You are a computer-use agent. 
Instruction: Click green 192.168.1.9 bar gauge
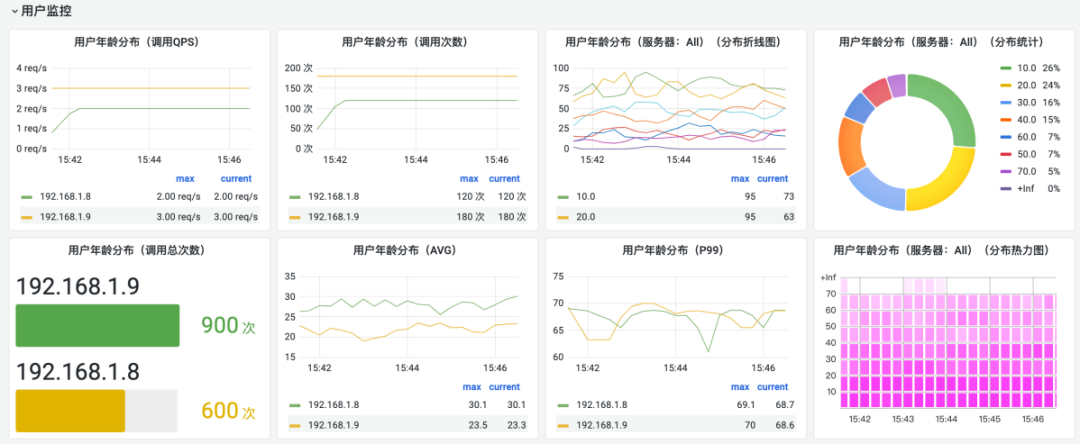[97, 326]
